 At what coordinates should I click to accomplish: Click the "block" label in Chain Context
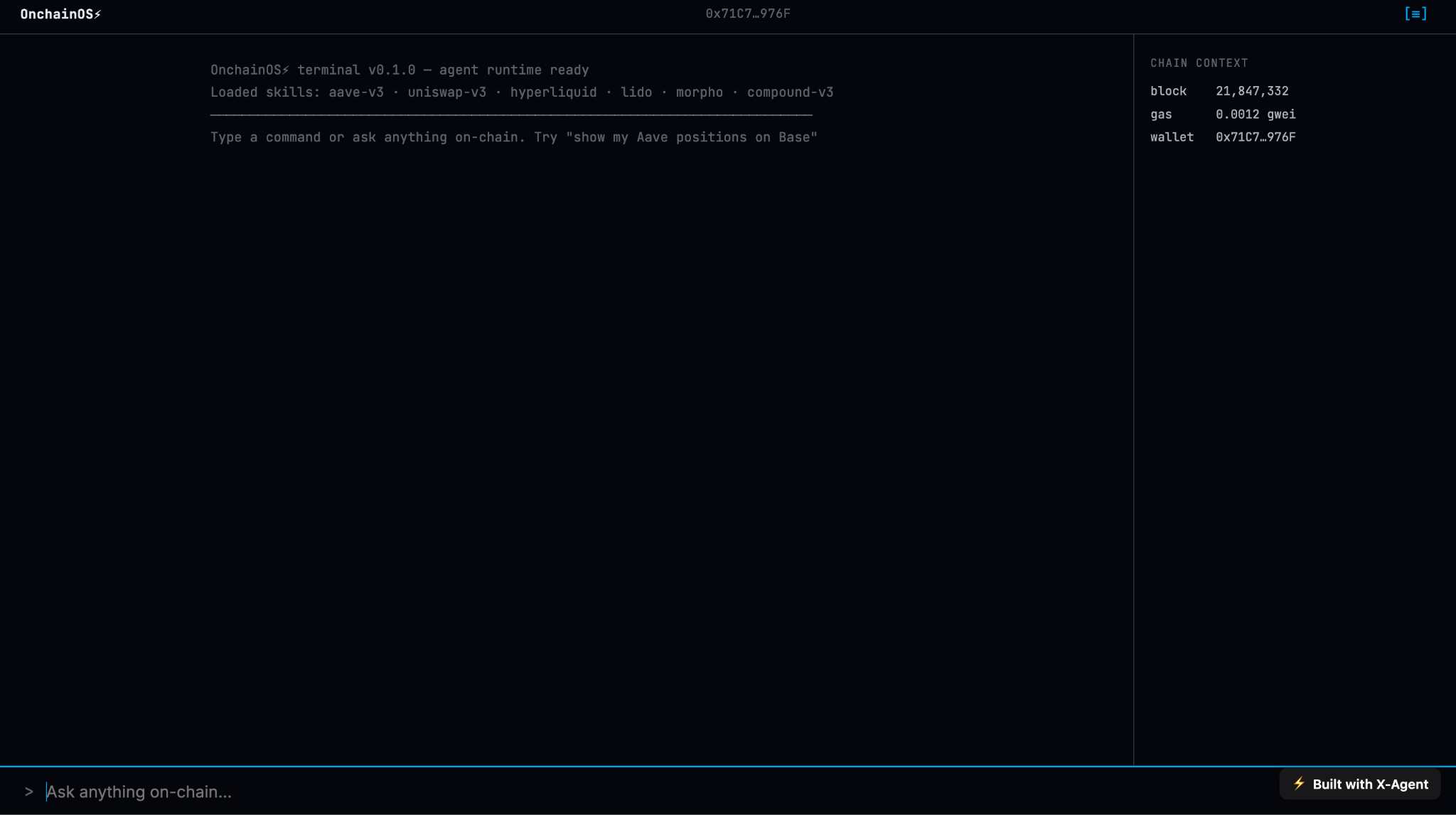pyautogui.click(x=1169, y=91)
